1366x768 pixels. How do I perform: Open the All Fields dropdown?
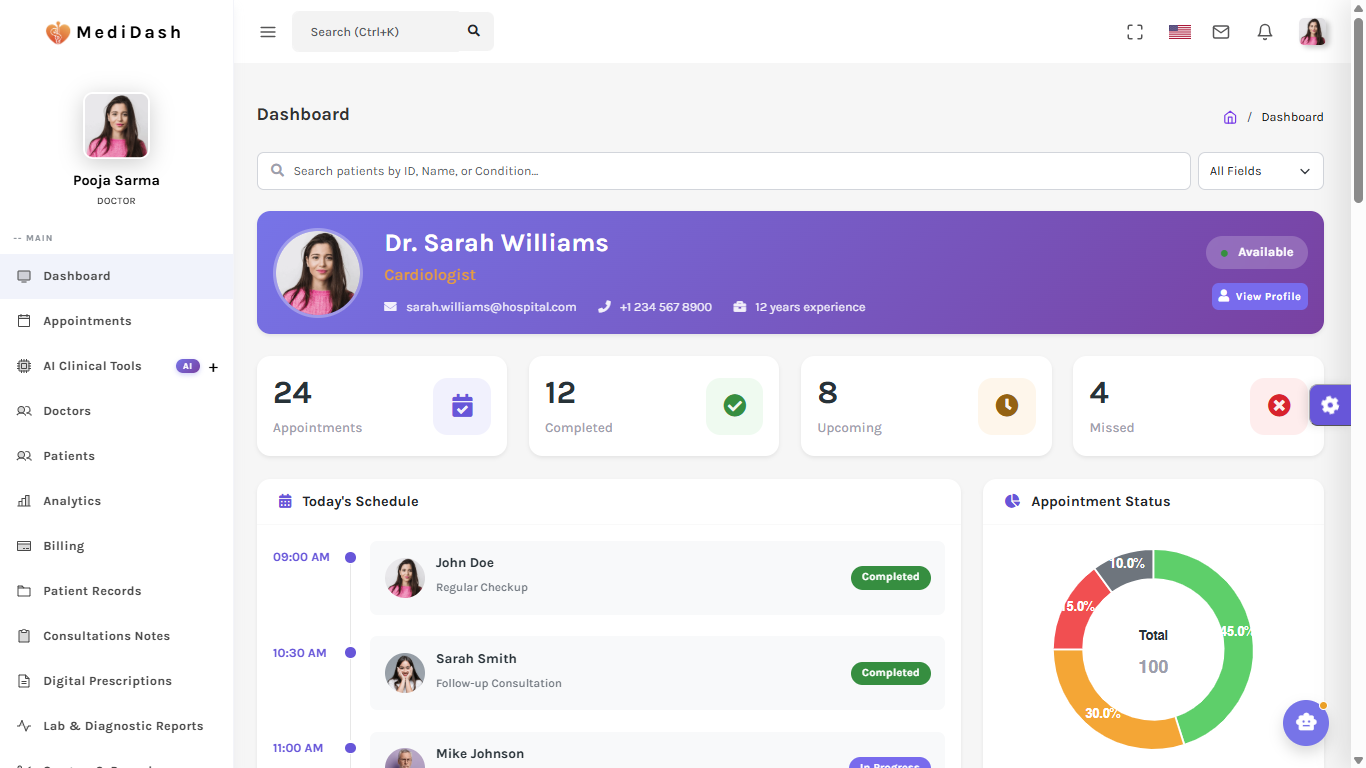click(x=1261, y=171)
